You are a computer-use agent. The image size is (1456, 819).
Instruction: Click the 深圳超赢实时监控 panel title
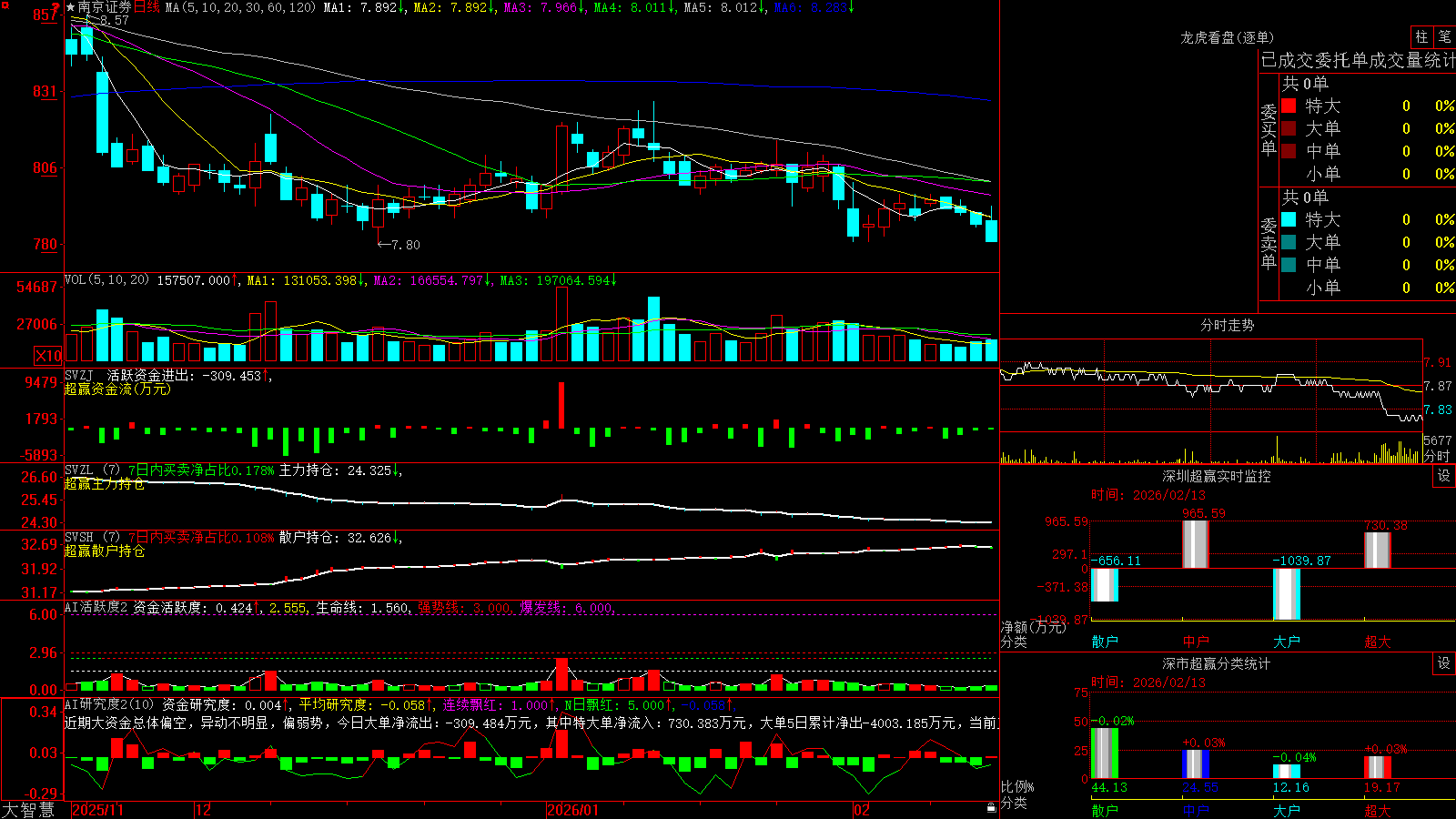point(1217,476)
